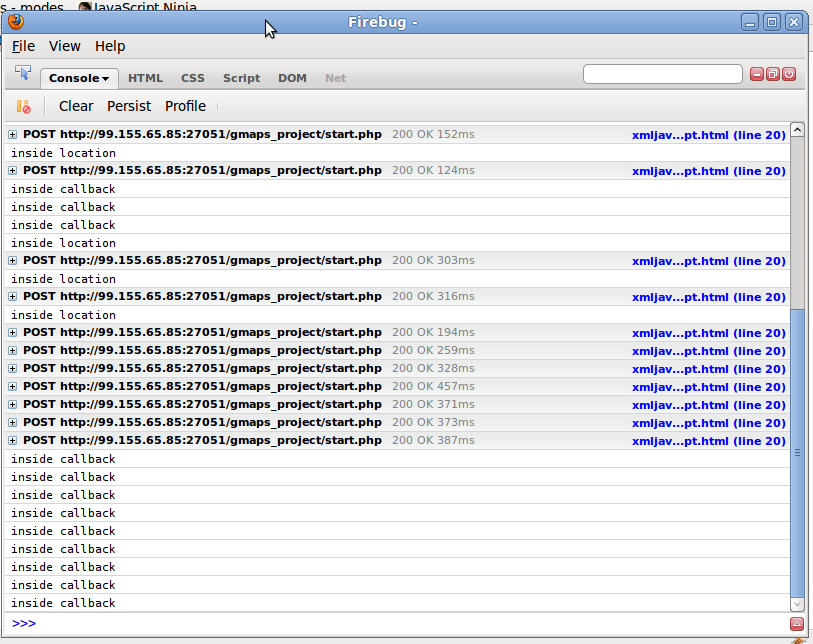This screenshot has width=813, height=644.
Task: Switch to the CSS tab
Action: click(x=193, y=78)
